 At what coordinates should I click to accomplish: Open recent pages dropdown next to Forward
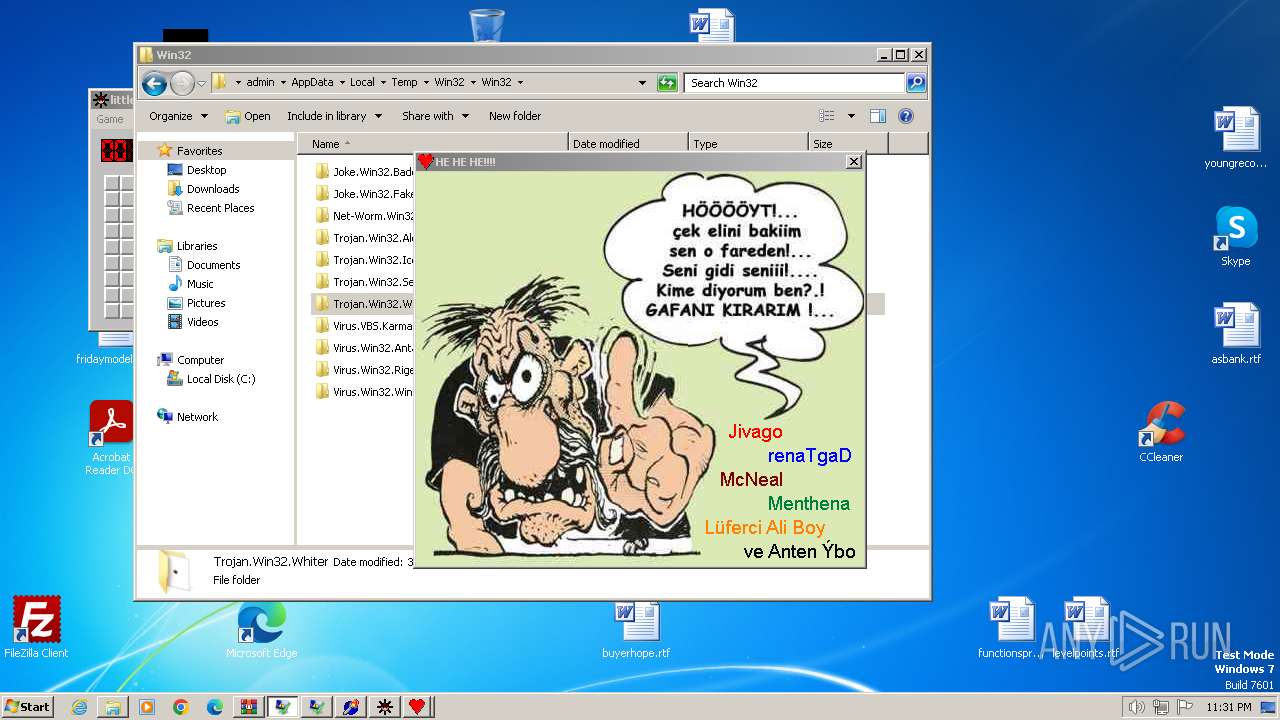(x=201, y=83)
